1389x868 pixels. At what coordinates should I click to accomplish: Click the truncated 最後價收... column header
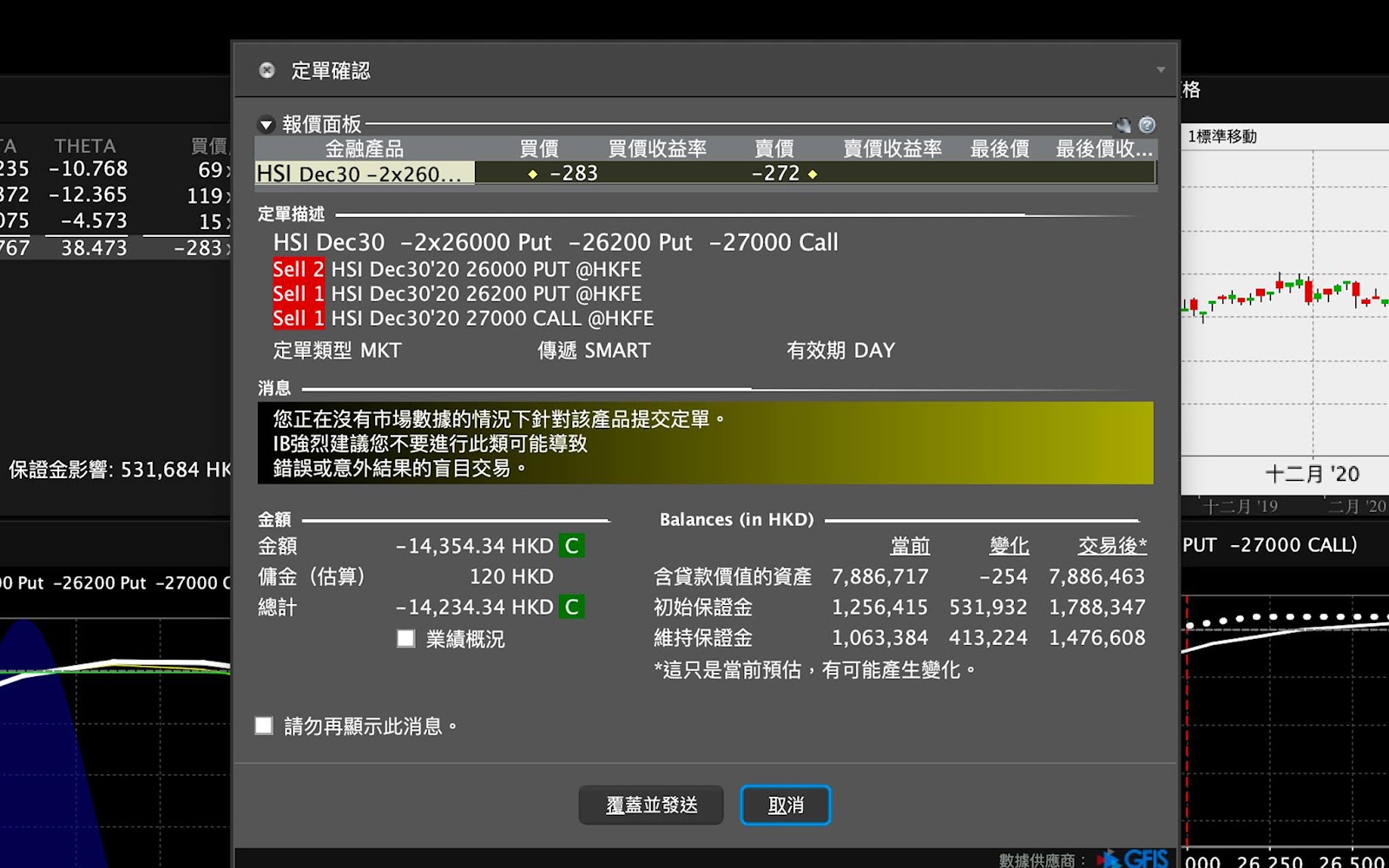[x=1104, y=148]
